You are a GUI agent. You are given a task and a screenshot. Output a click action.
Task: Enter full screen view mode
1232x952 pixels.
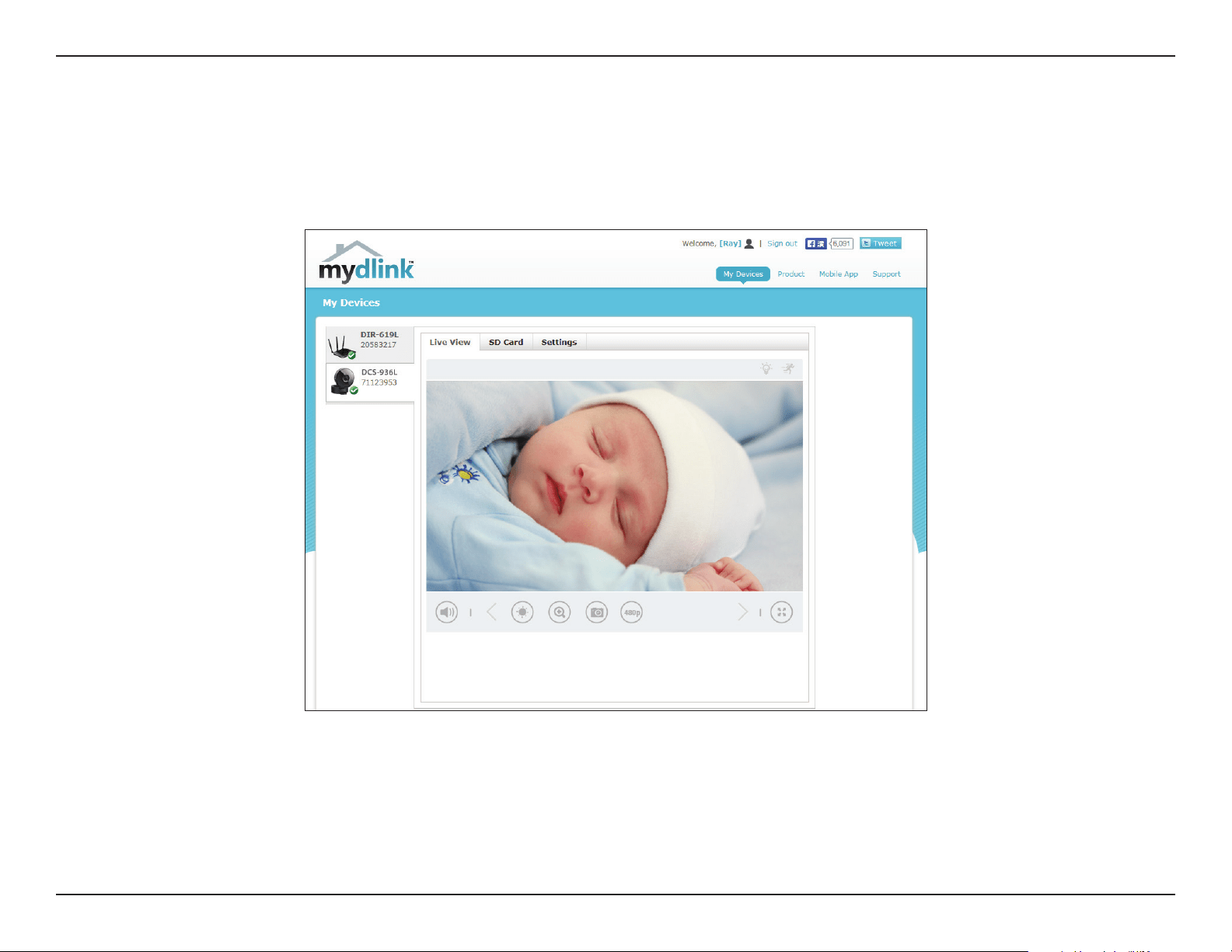[781, 612]
